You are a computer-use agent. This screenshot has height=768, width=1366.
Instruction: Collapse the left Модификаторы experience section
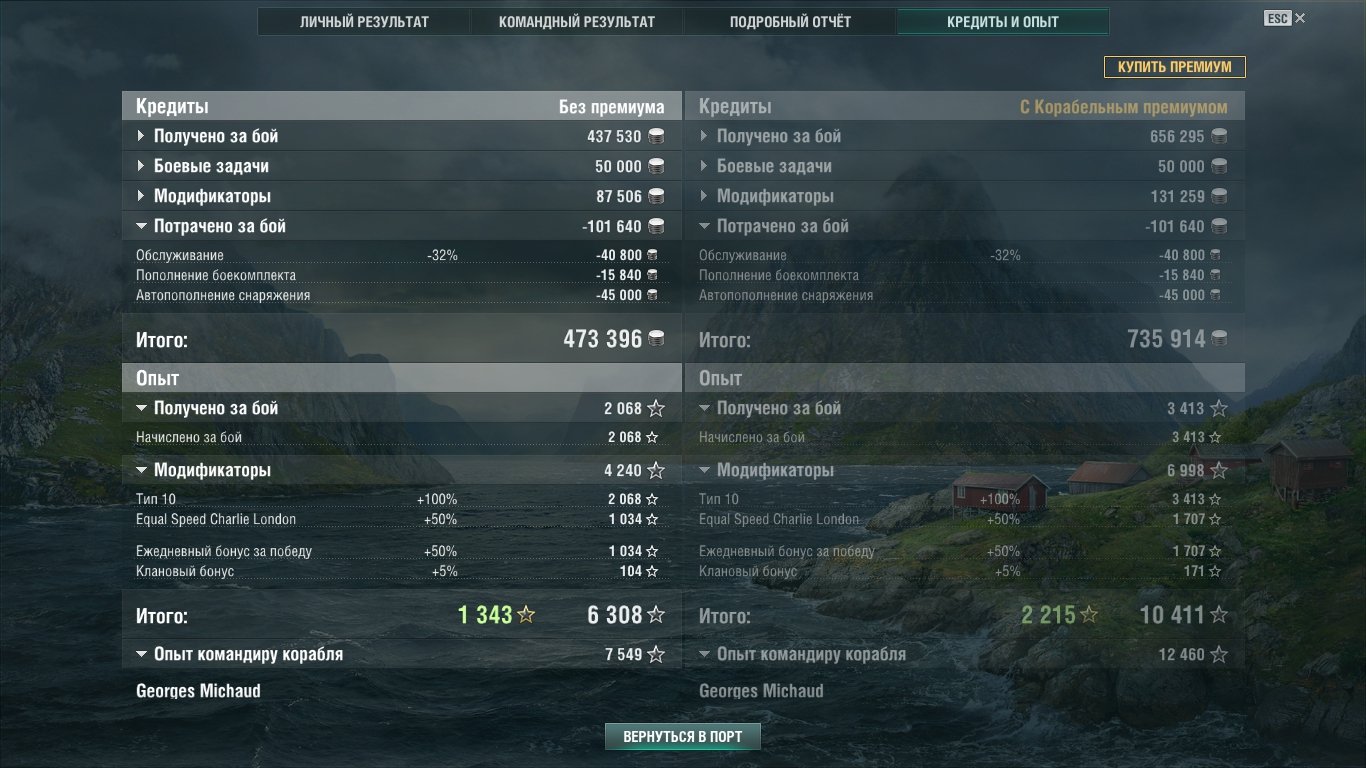[401, 470]
